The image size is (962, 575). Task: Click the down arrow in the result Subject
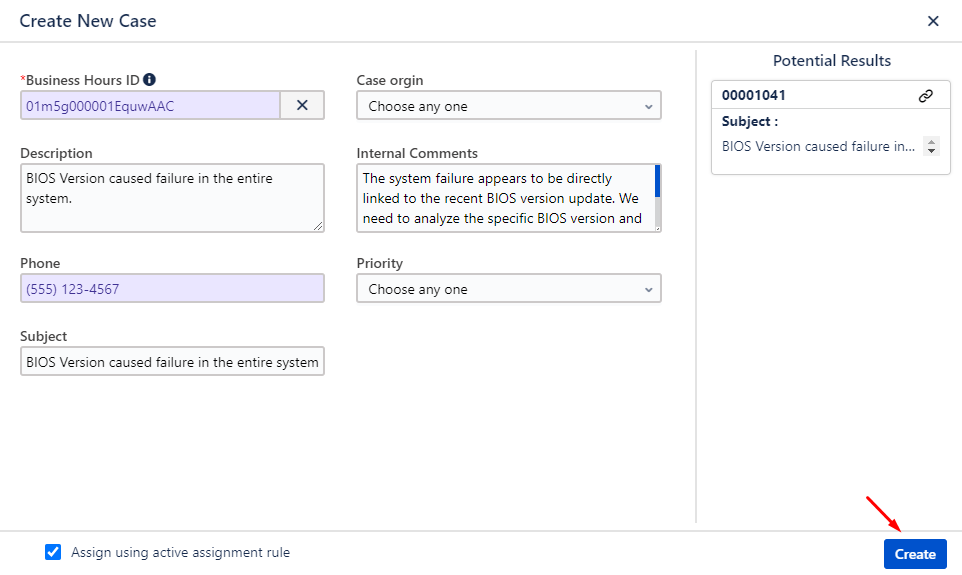pos(932,151)
